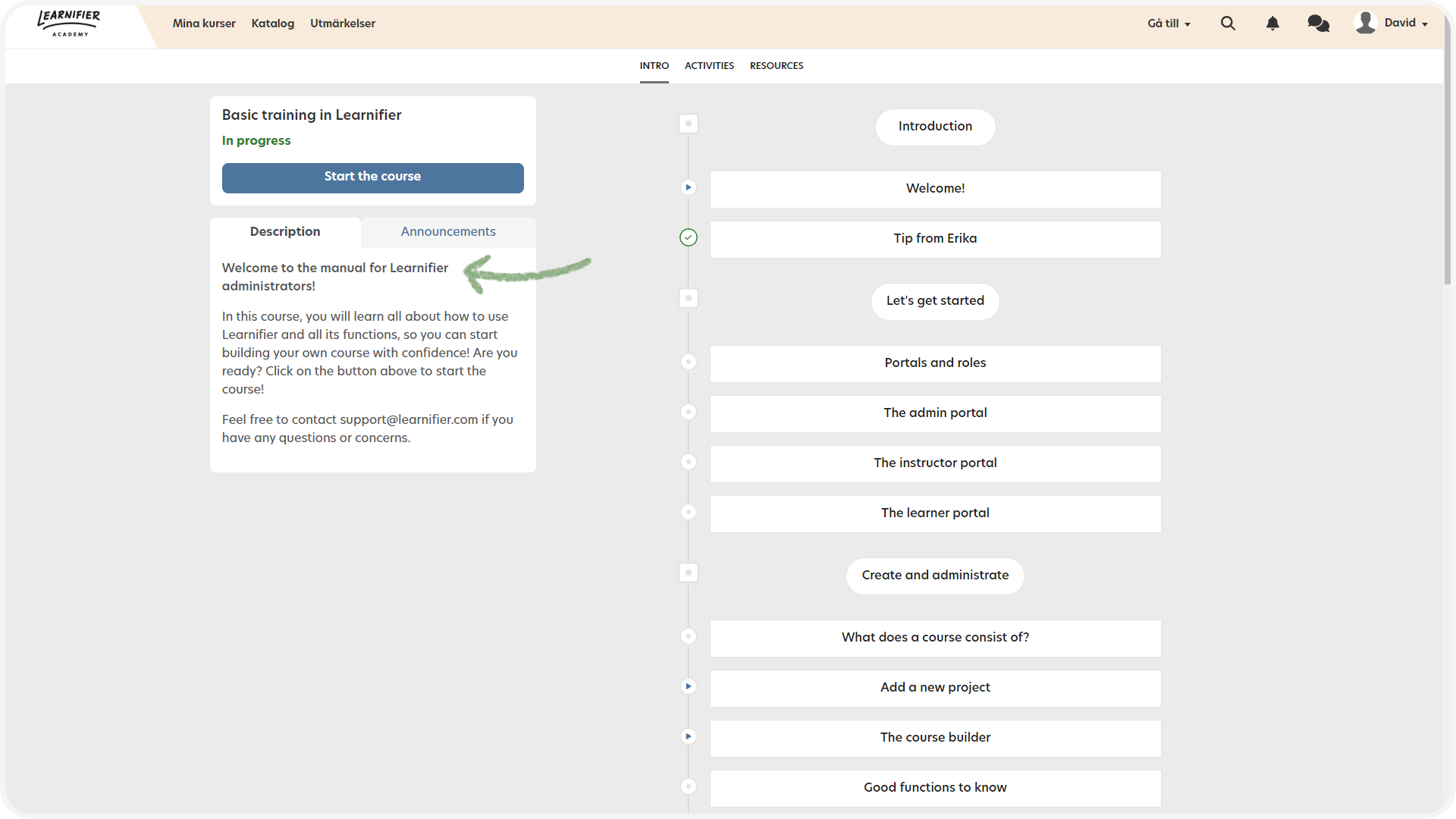Click the play marker beside Add a new project
Screen dimensions: 1456x819
click(689, 686)
